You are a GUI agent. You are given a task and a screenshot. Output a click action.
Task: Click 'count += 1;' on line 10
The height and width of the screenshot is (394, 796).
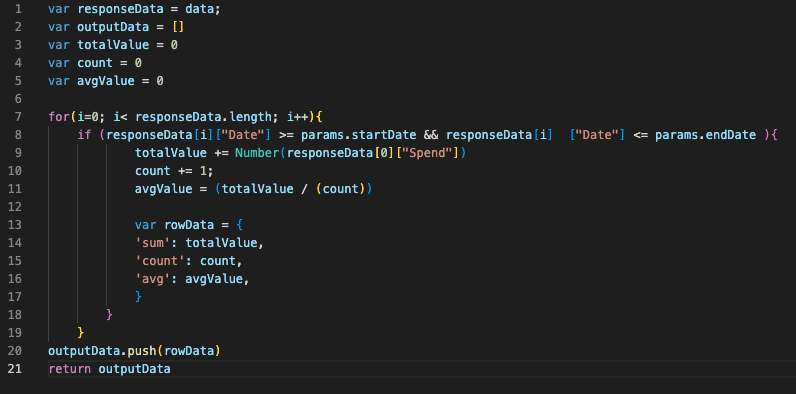(174, 171)
